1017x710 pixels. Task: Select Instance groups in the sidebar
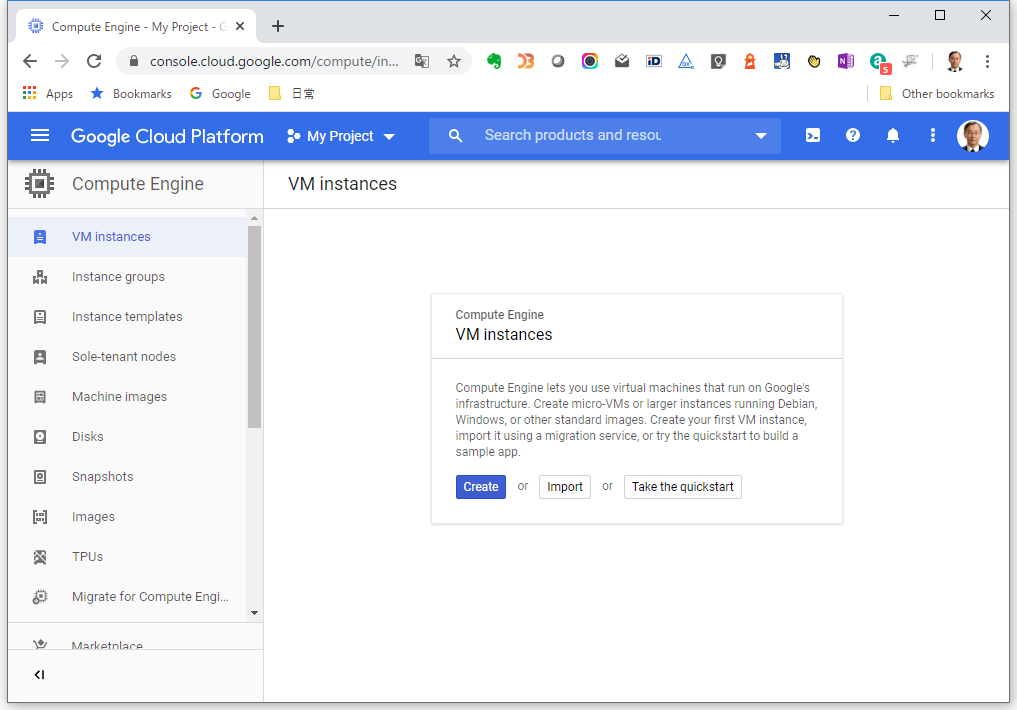(x=128, y=277)
